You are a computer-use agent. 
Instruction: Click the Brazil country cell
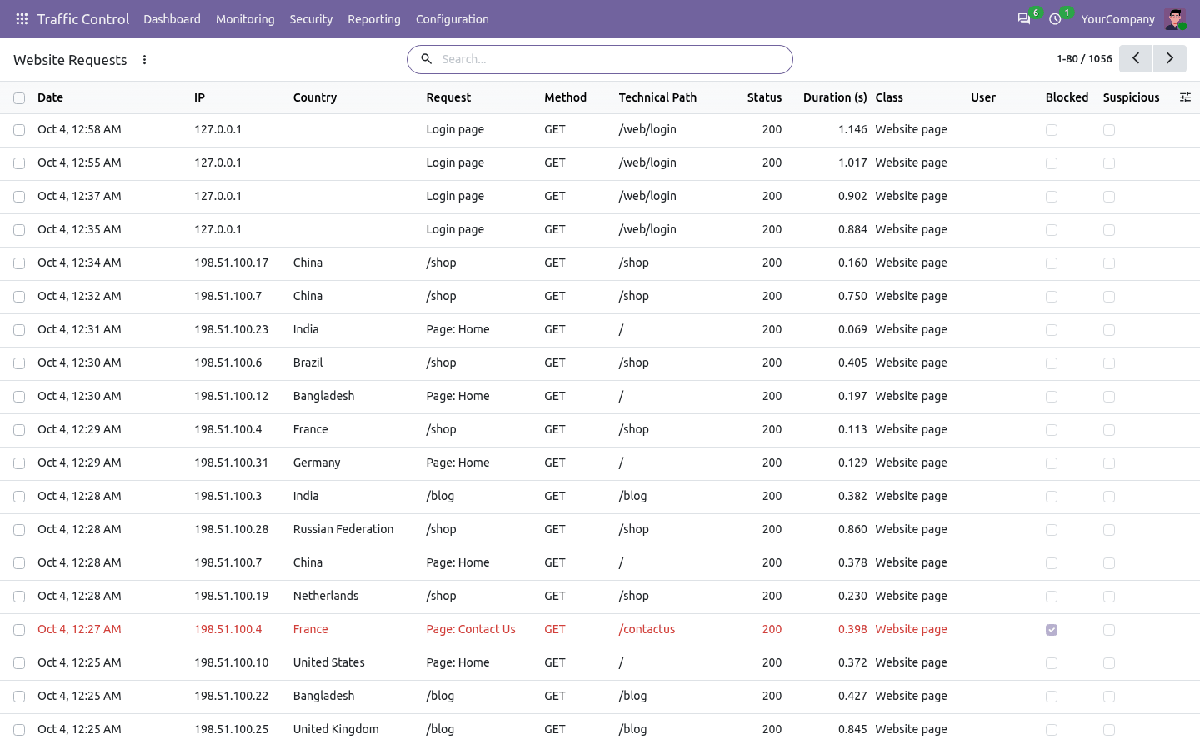coord(308,363)
